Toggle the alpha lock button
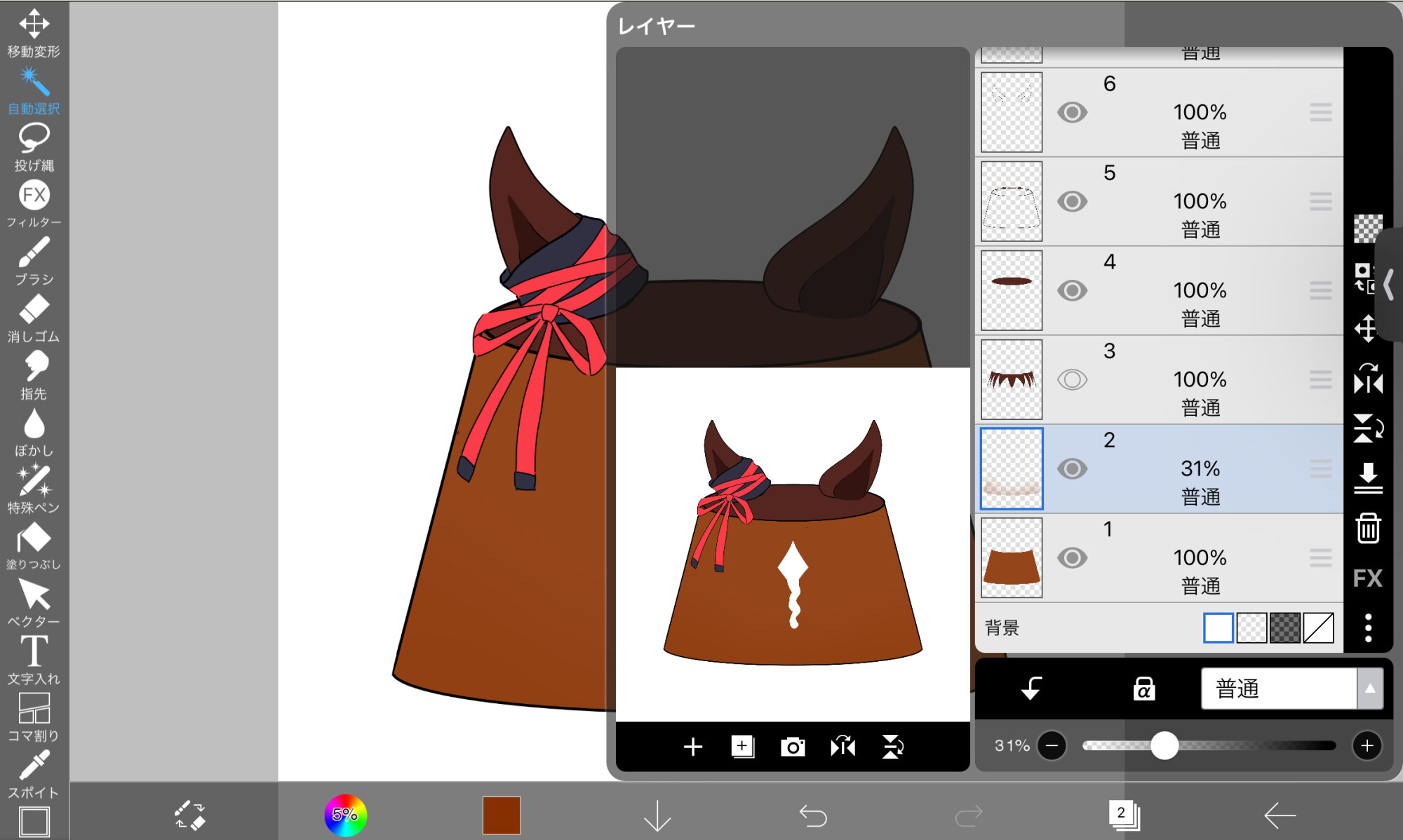 click(1143, 689)
